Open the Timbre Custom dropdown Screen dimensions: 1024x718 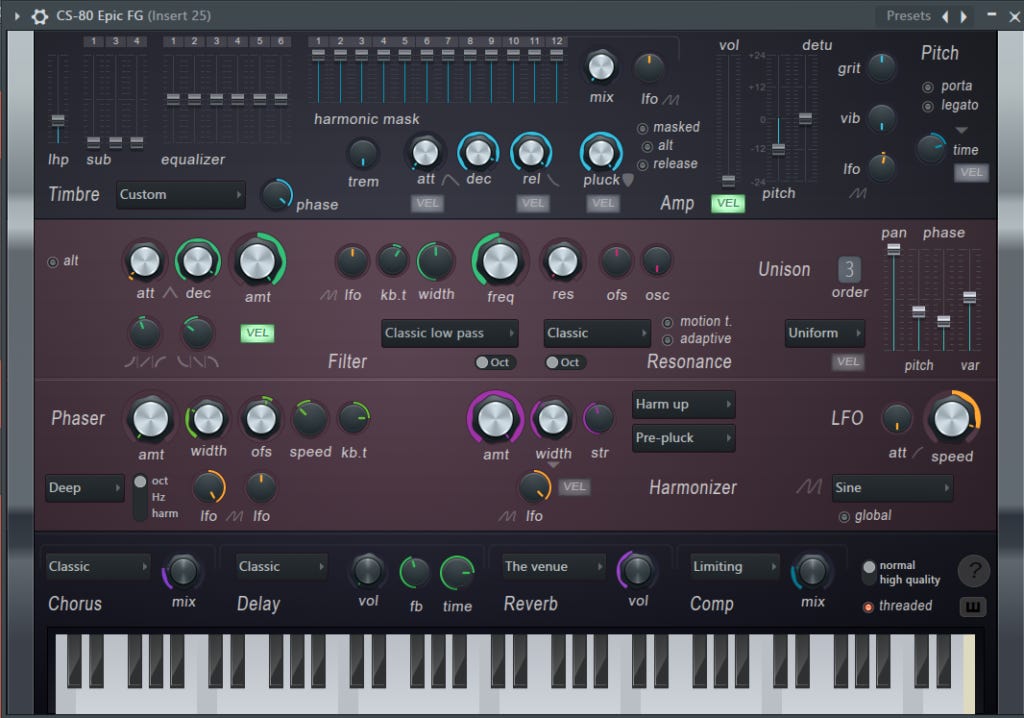click(181, 195)
